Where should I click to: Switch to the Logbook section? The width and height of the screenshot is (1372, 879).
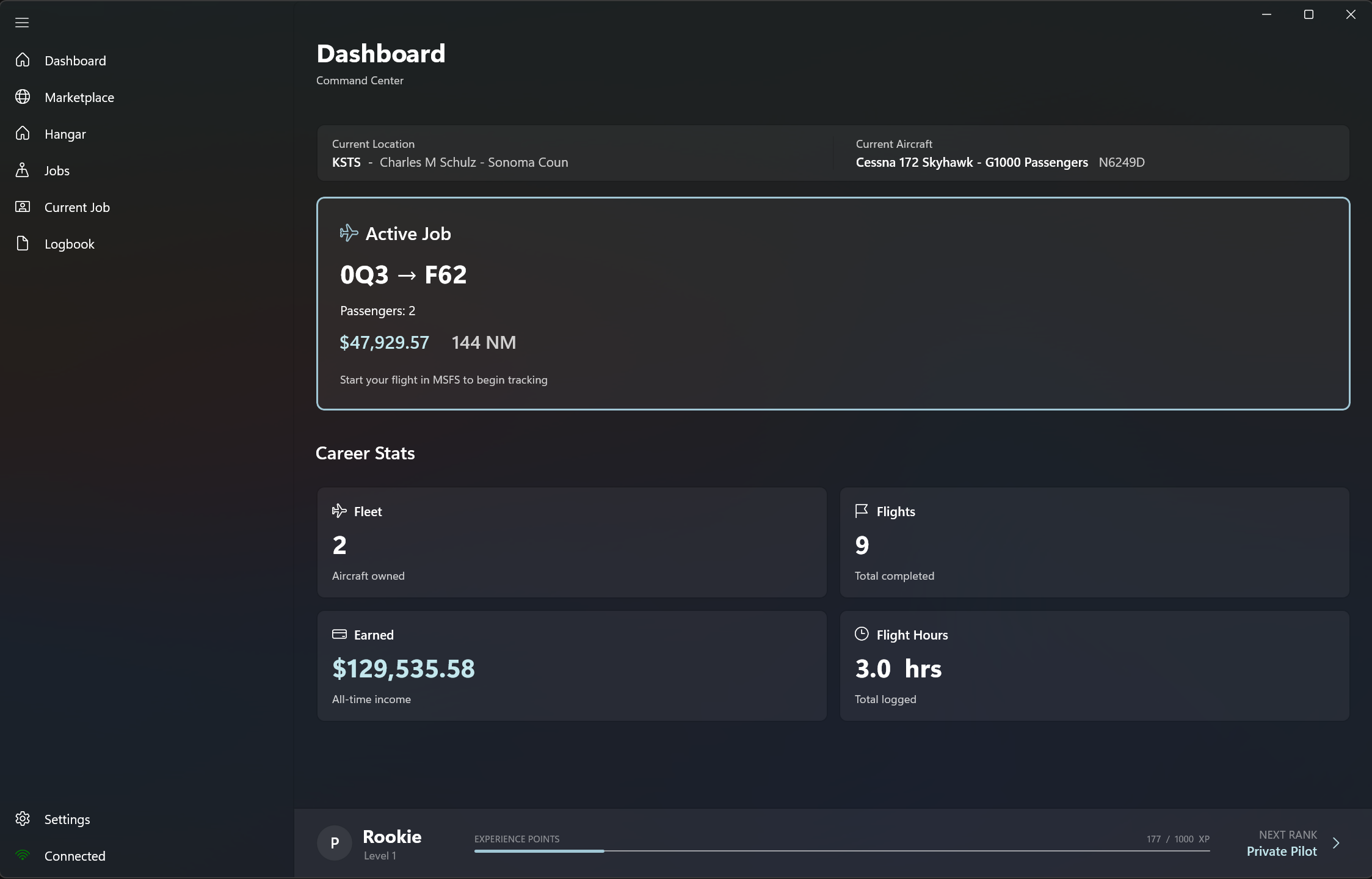[x=69, y=243]
